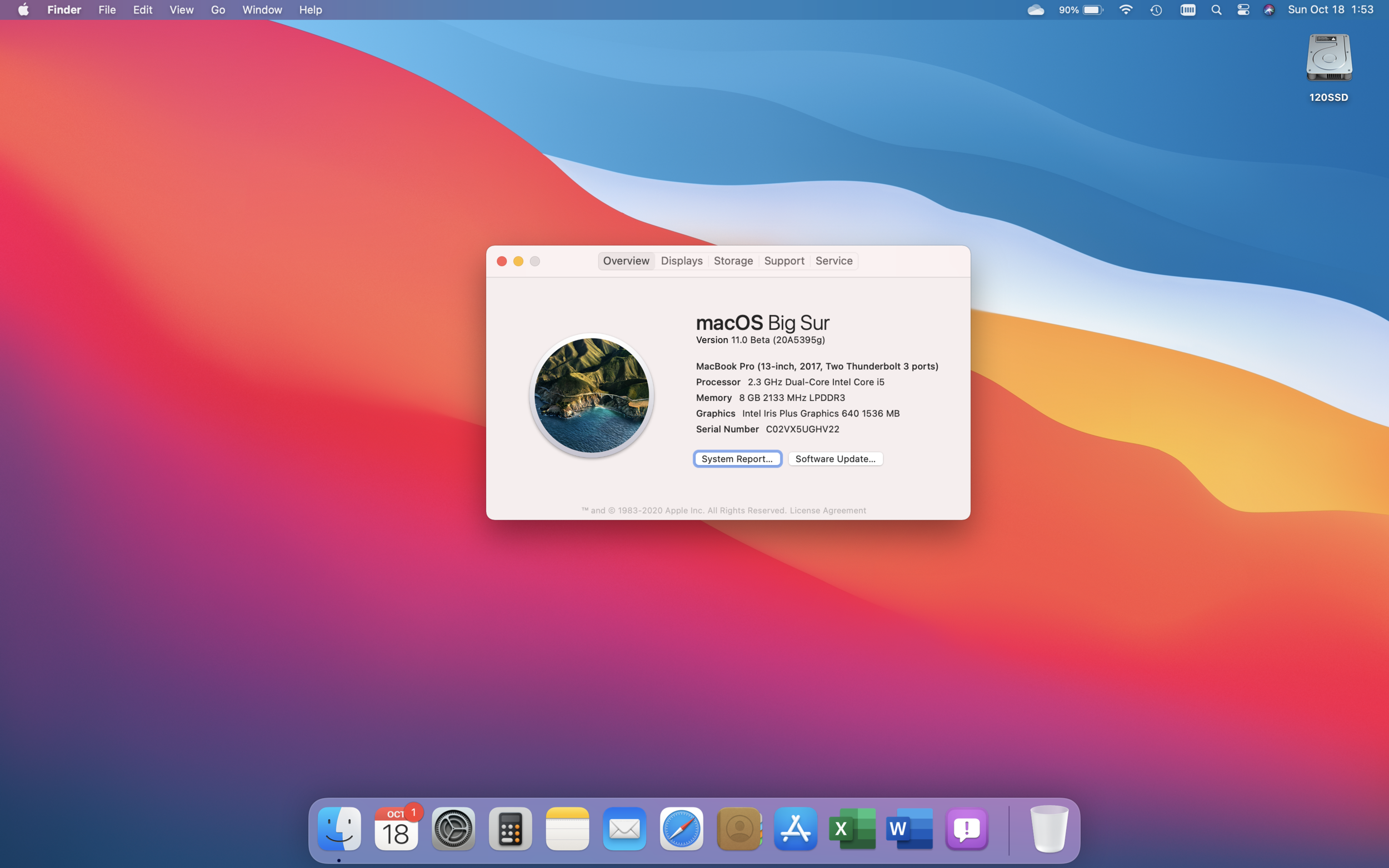Open the Finder application menu
Image resolution: width=1389 pixels, height=868 pixels.
[64, 10]
